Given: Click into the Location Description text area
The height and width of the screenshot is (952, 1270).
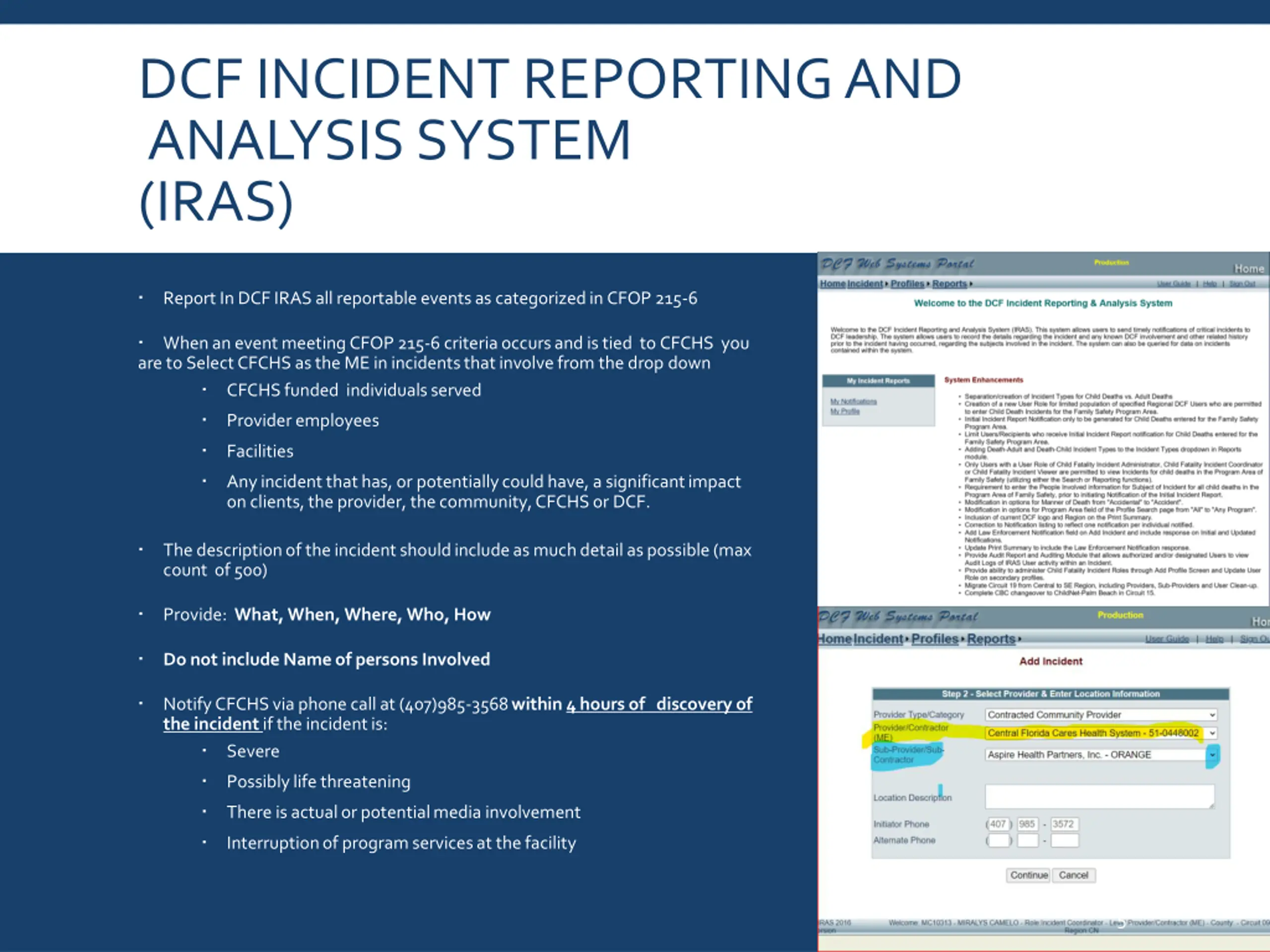Looking at the screenshot, I should [1099, 796].
